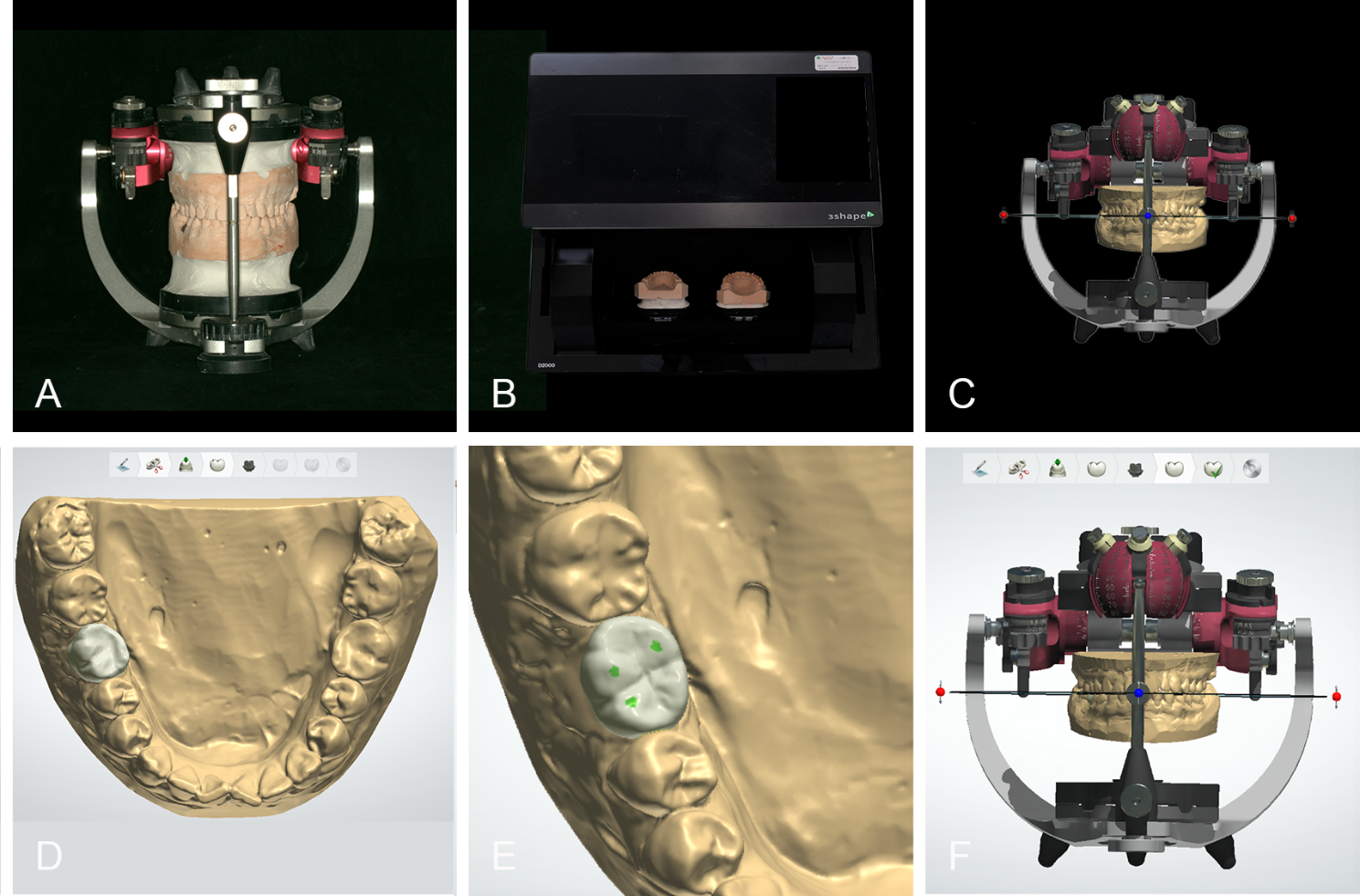Select the model sectioning scissors step in panel D
1360x896 pixels.
tap(155, 465)
